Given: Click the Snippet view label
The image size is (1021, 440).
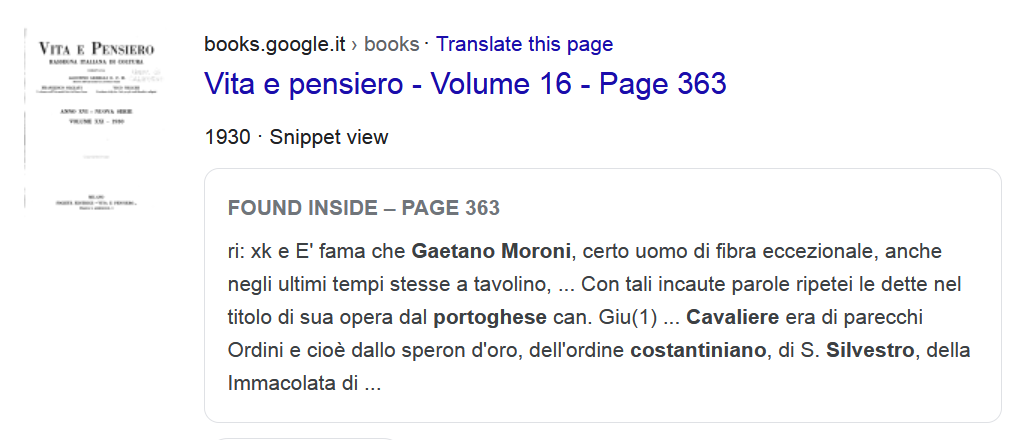Looking at the screenshot, I should click(329, 137).
